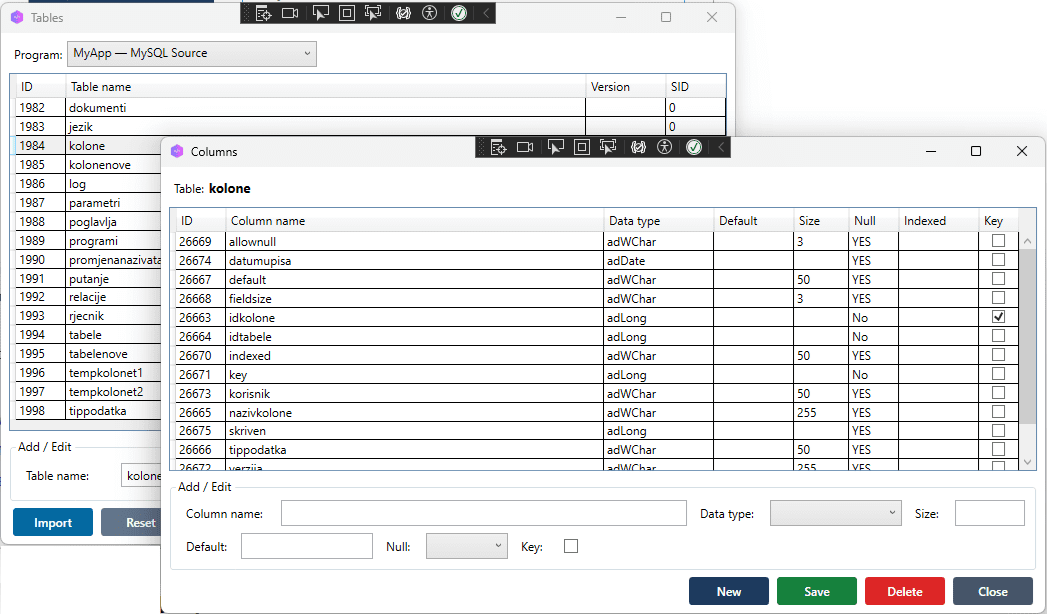Uncheck the Key checkbox for idkolone
Viewport: 1047px width, 614px height.
coord(998,317)
